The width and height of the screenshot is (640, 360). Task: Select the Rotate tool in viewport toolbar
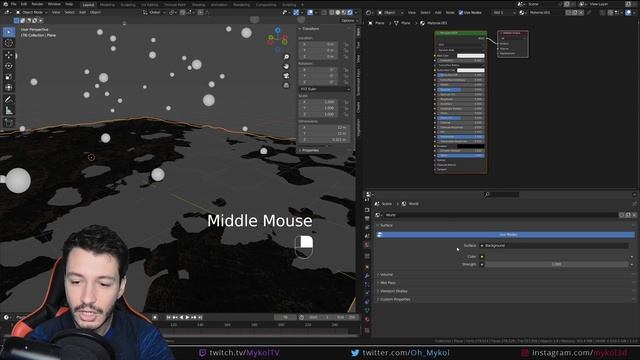9,66
